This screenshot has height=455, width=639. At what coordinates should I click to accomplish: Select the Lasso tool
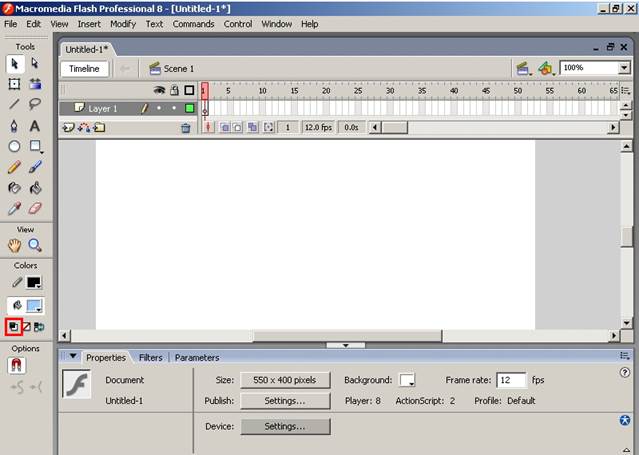[x=35, y=104]
